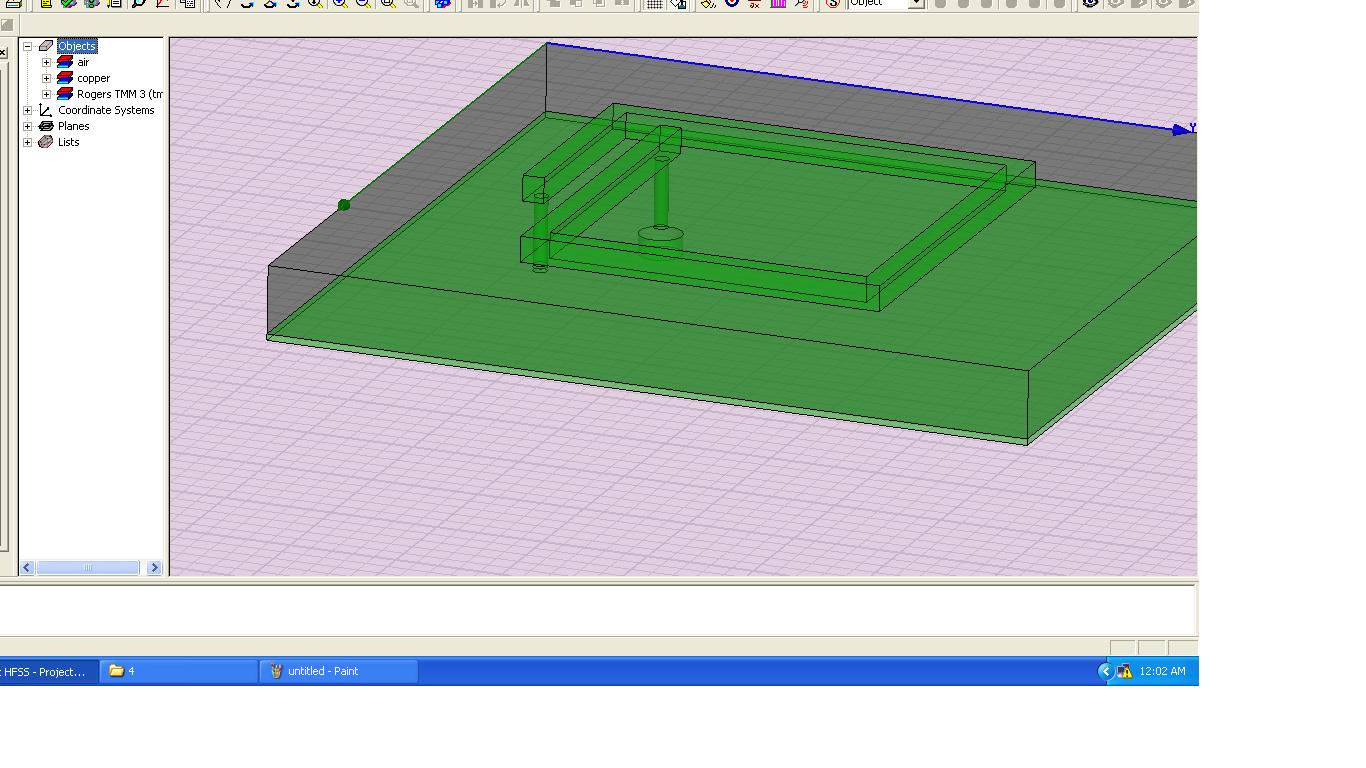The image size is (1366, 768).
Task: Expand the Planes tree node
Action: (x=28, y=126)
